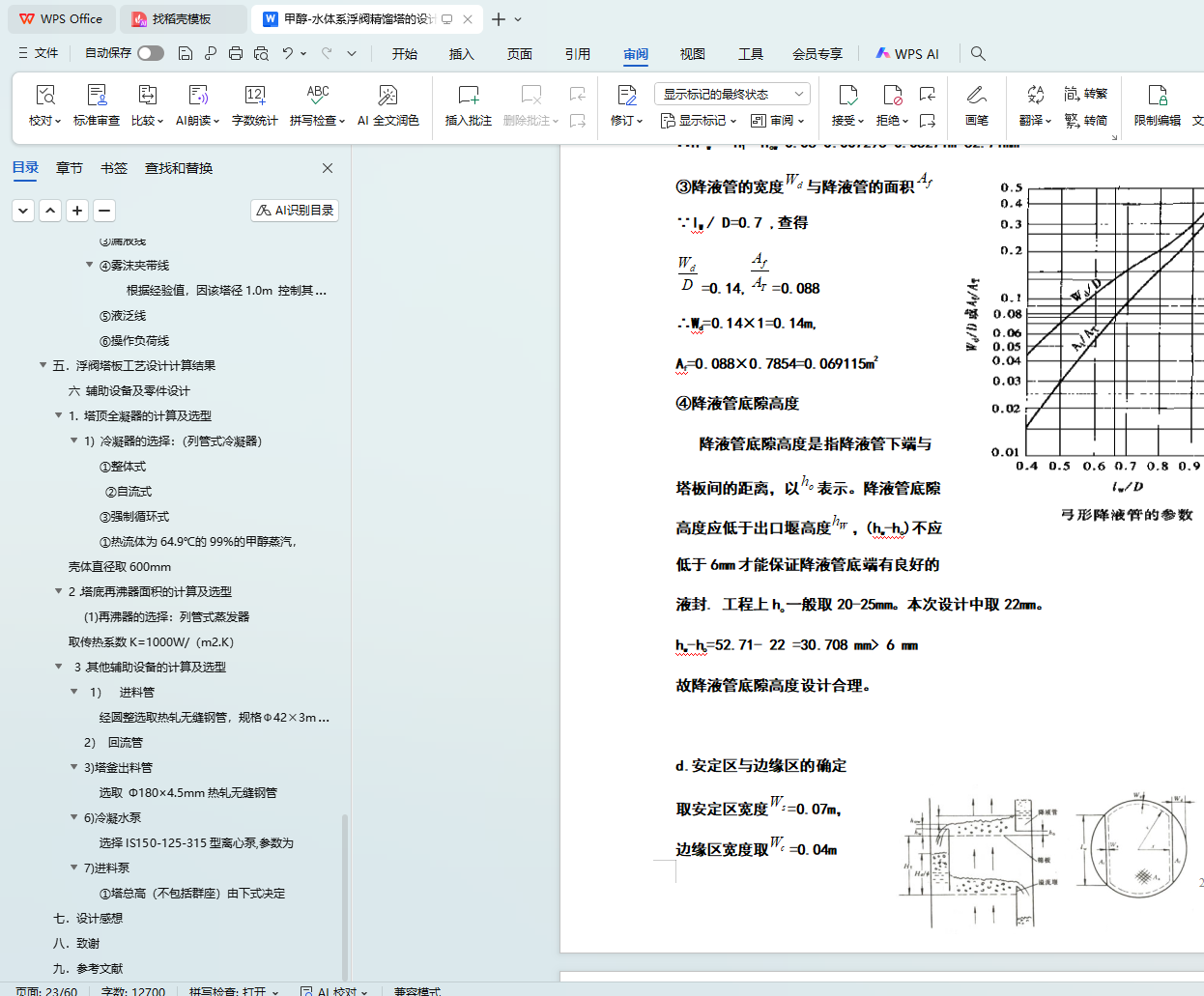Click the 限制编辑 restrict editing icon
This screenshot has height=996, width=1204.
pyautogui.click(x=1157, y=96)
